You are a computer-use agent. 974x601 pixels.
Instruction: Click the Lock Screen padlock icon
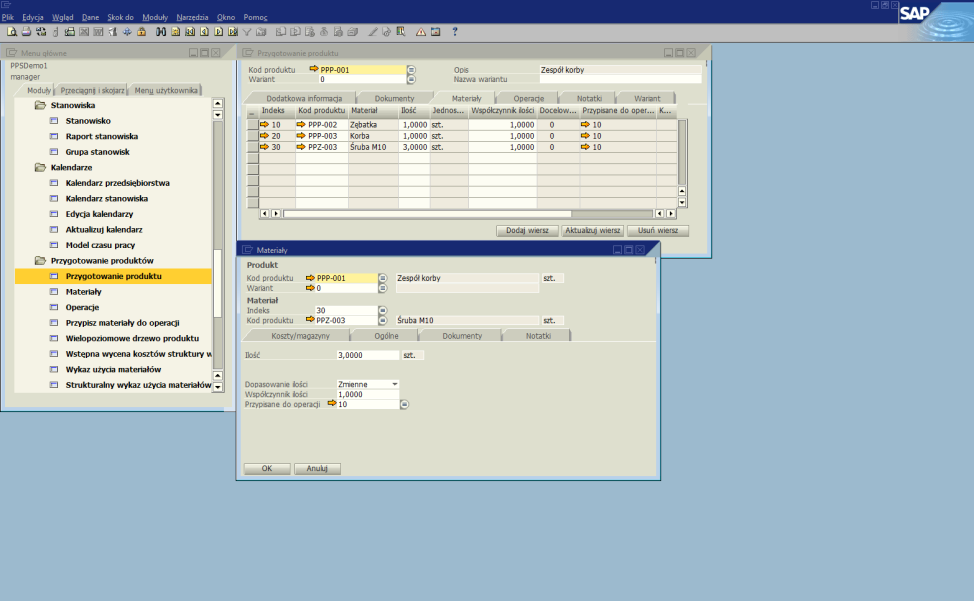pyautogui.click(x=142, y=32)
